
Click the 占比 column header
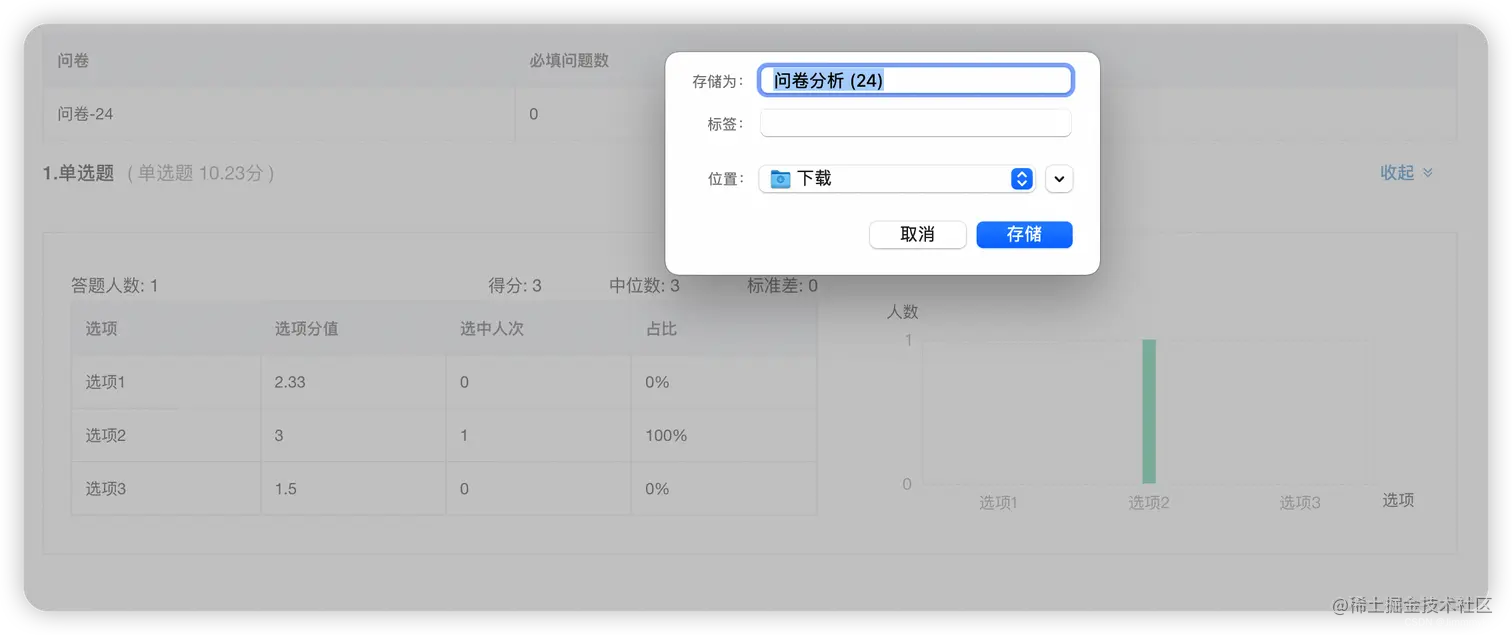(662, 328)
